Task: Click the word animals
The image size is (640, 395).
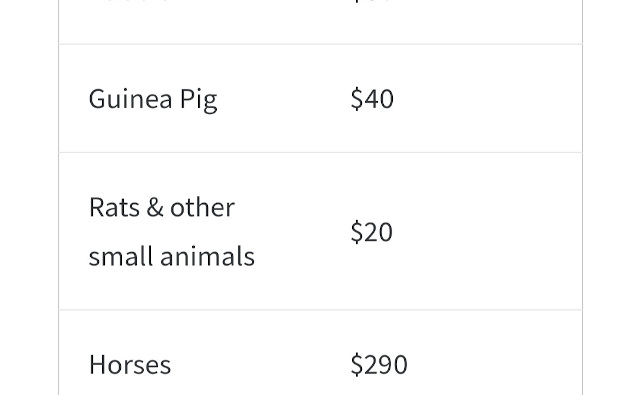Action: 207,256
